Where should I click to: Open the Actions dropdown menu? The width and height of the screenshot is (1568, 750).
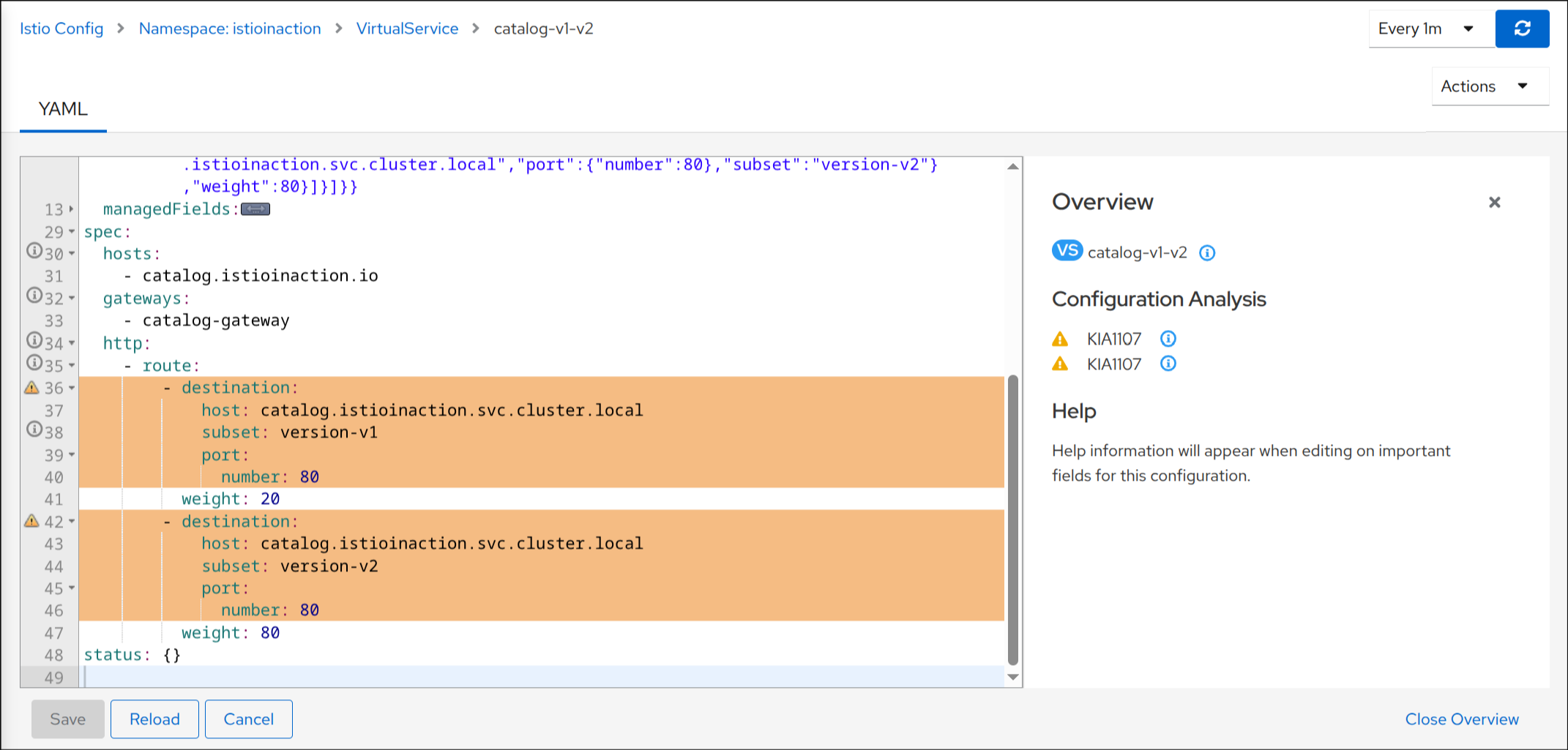[x=1490, y=86]
